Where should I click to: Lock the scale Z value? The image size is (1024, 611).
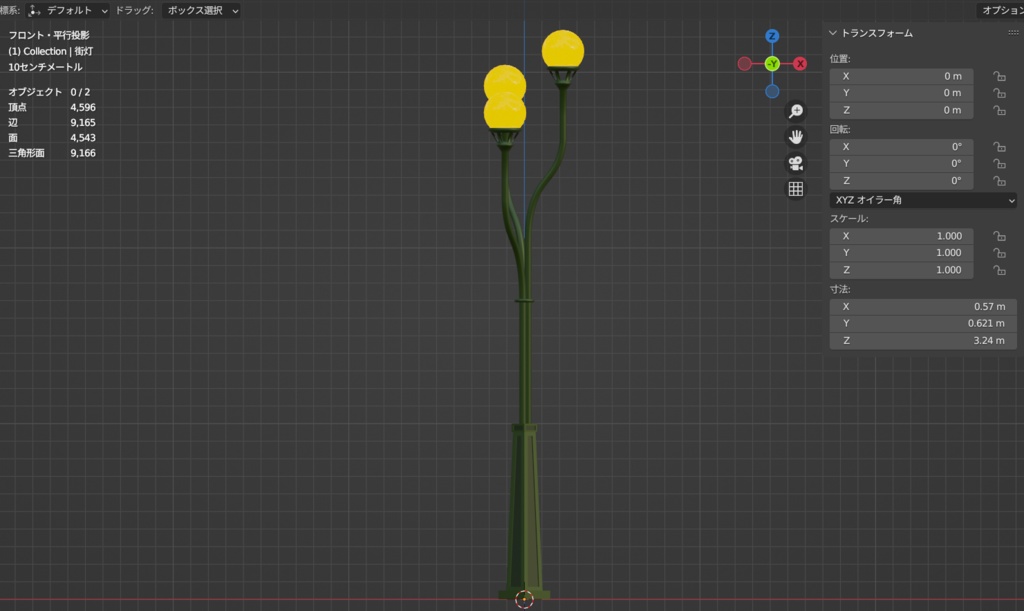click(999, 270)
